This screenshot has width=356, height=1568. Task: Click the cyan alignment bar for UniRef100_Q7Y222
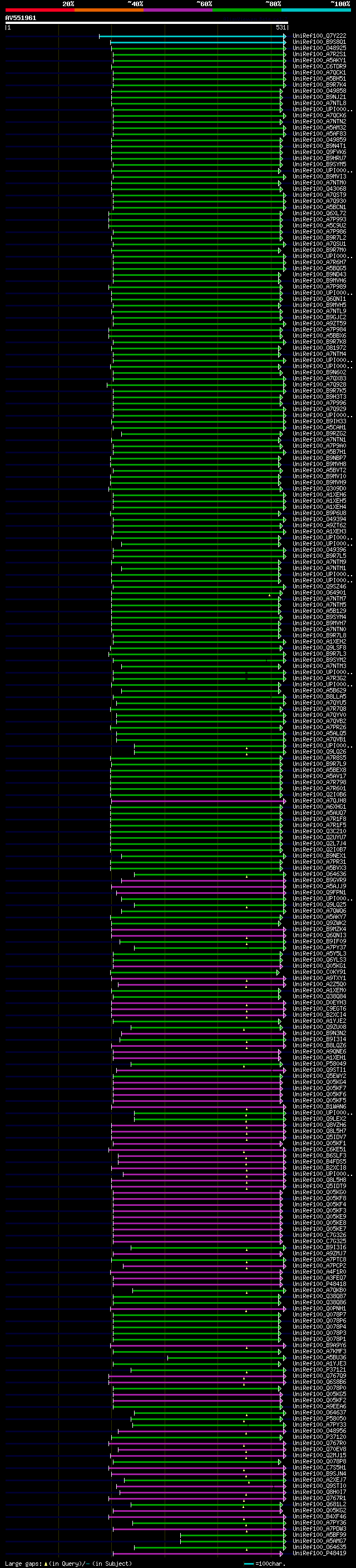coord(192,36)
